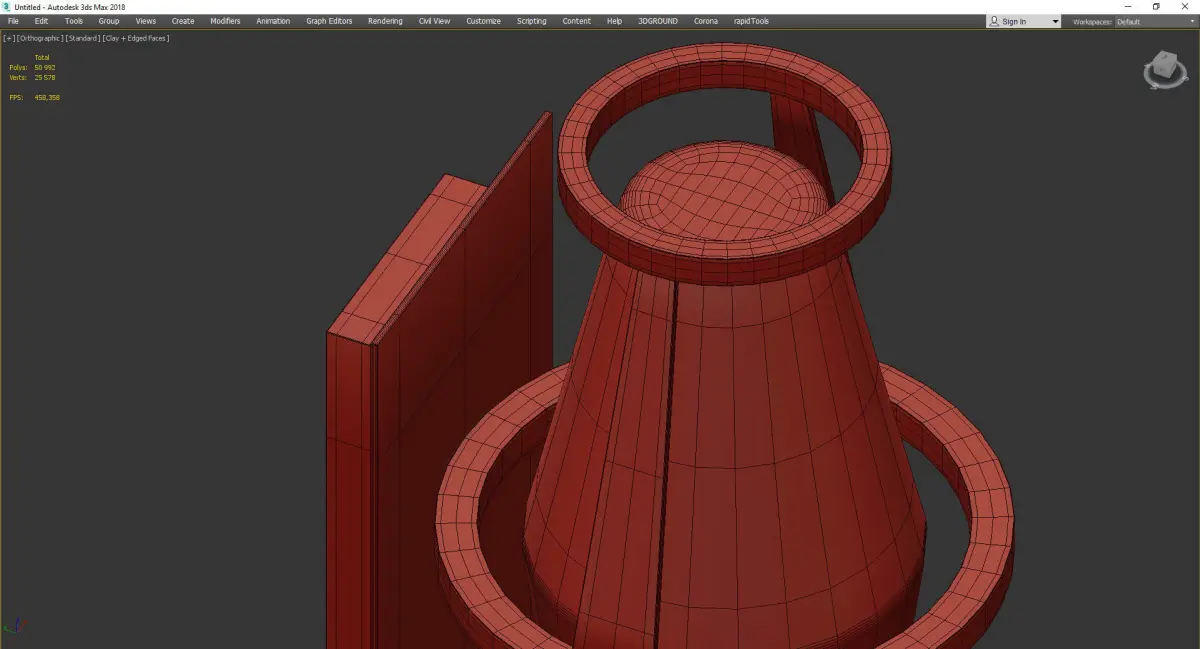Open the Create menu

[x=183, y=21]
